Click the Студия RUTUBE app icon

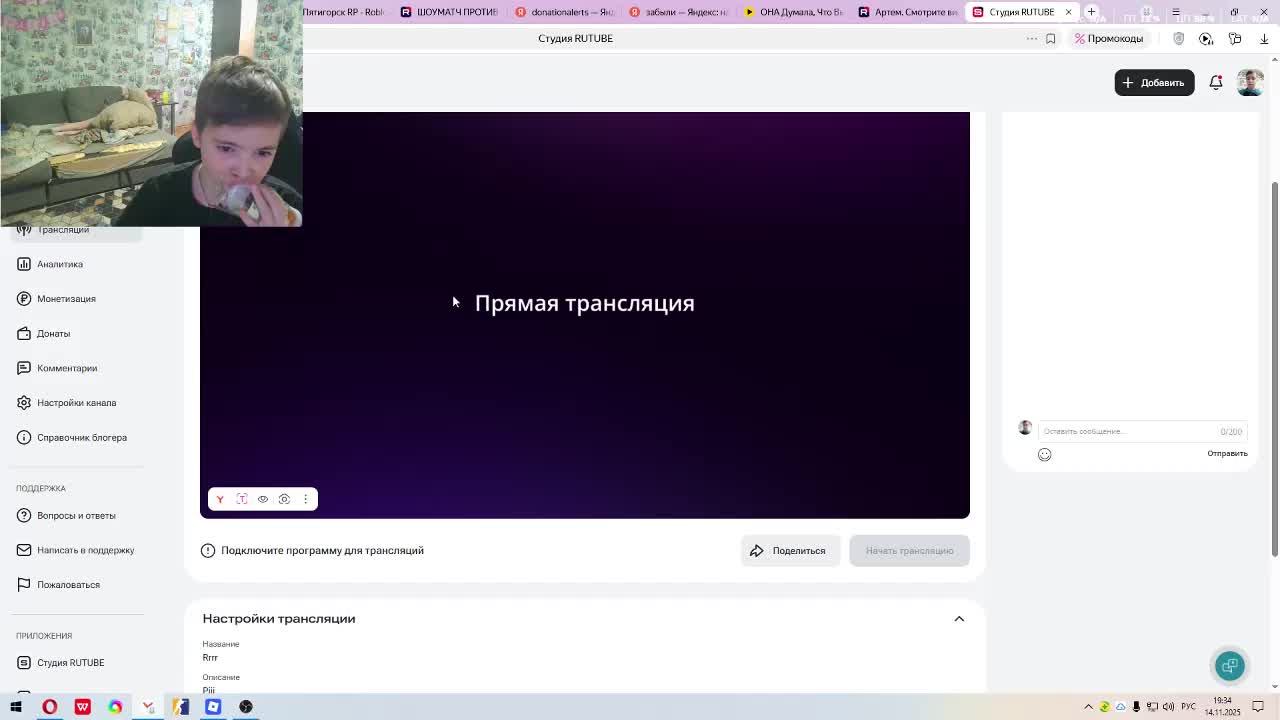[23, 663]
